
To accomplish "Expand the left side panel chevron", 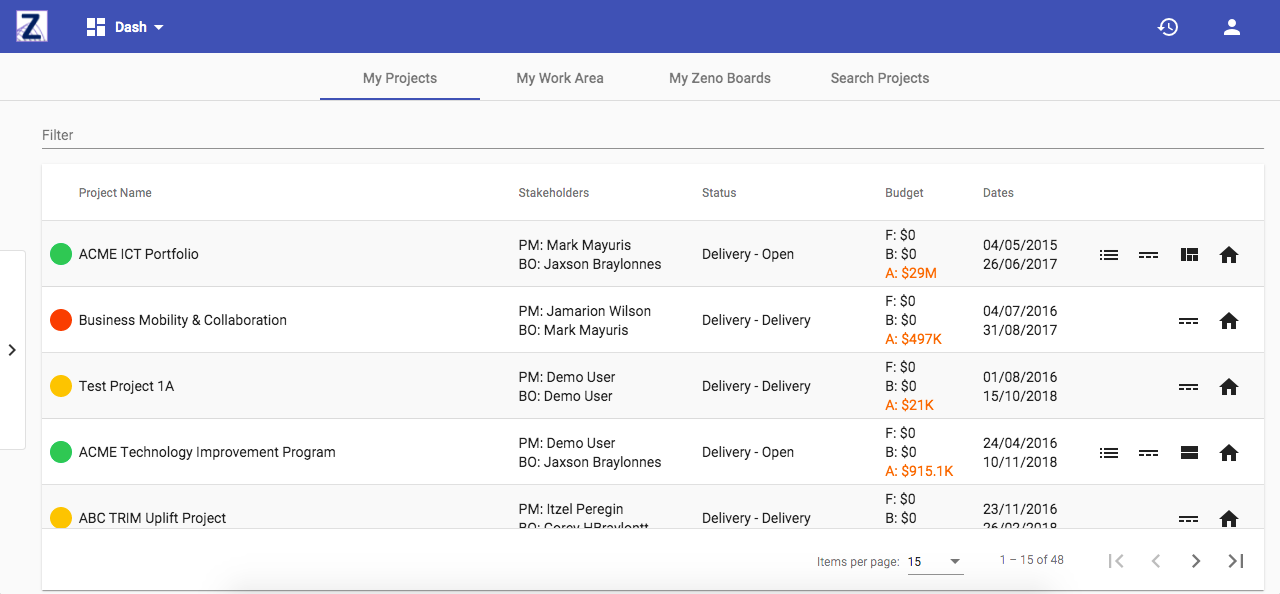I will click(12, 350).
